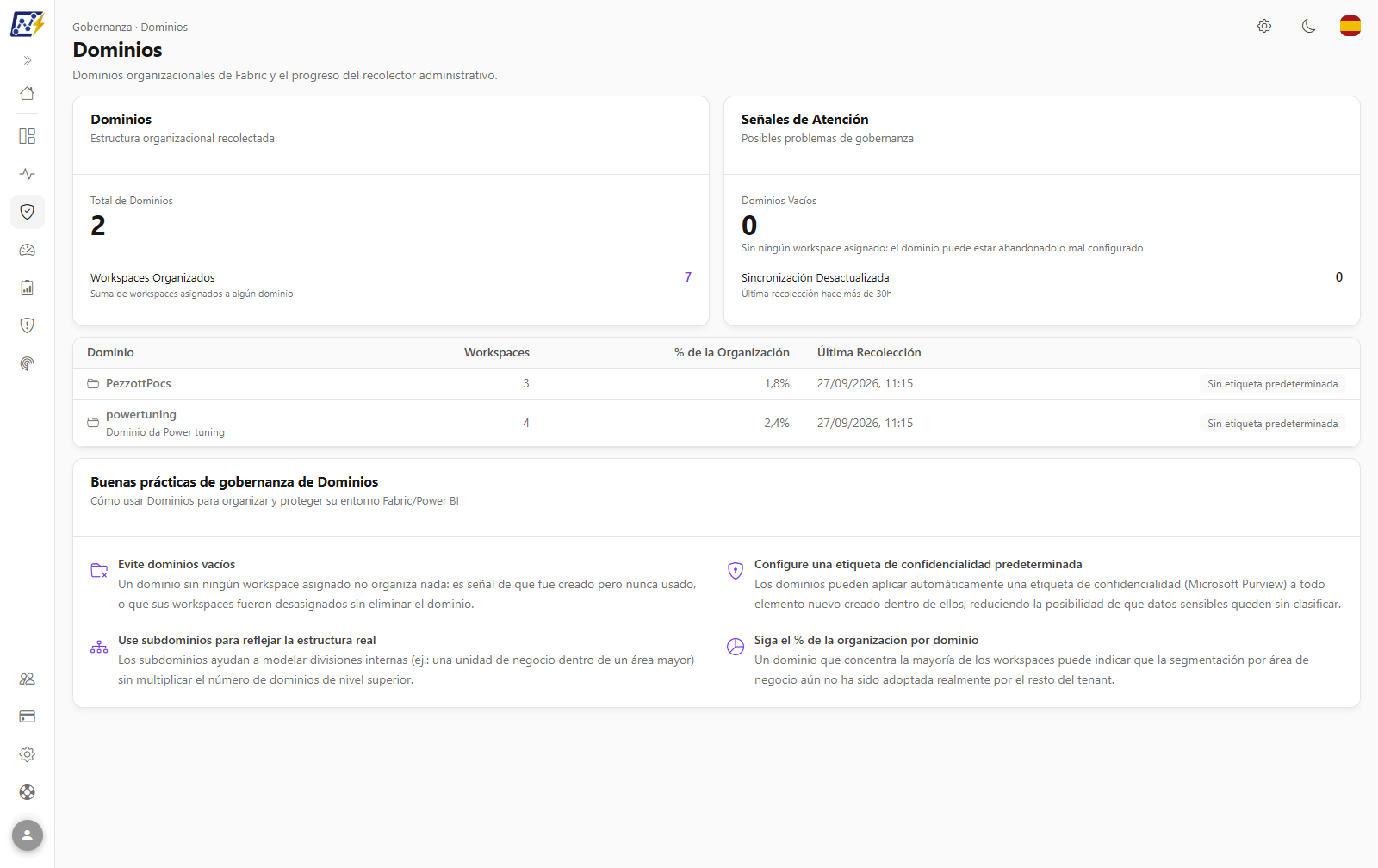Click the subdomain hierarchy icon
This screenshot has width=1378, height=868.
pos(99,647)
